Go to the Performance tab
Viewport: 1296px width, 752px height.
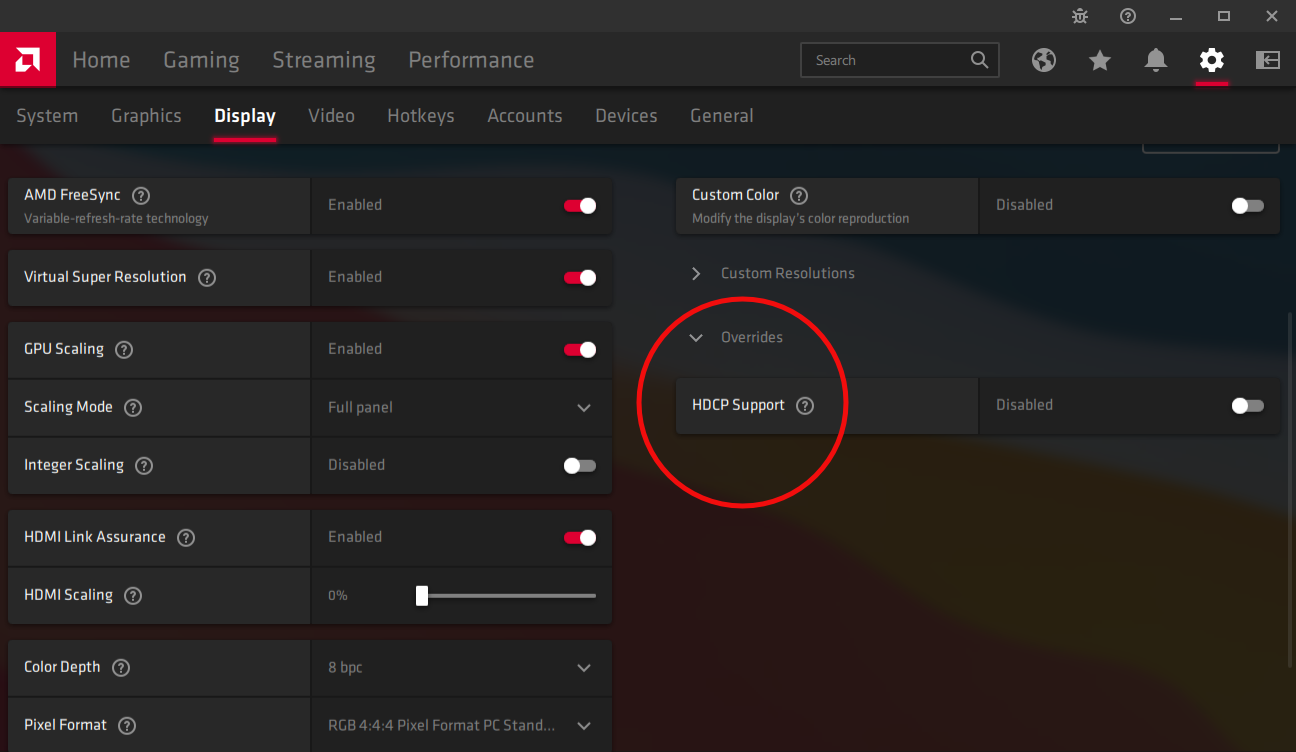[471, 60]
